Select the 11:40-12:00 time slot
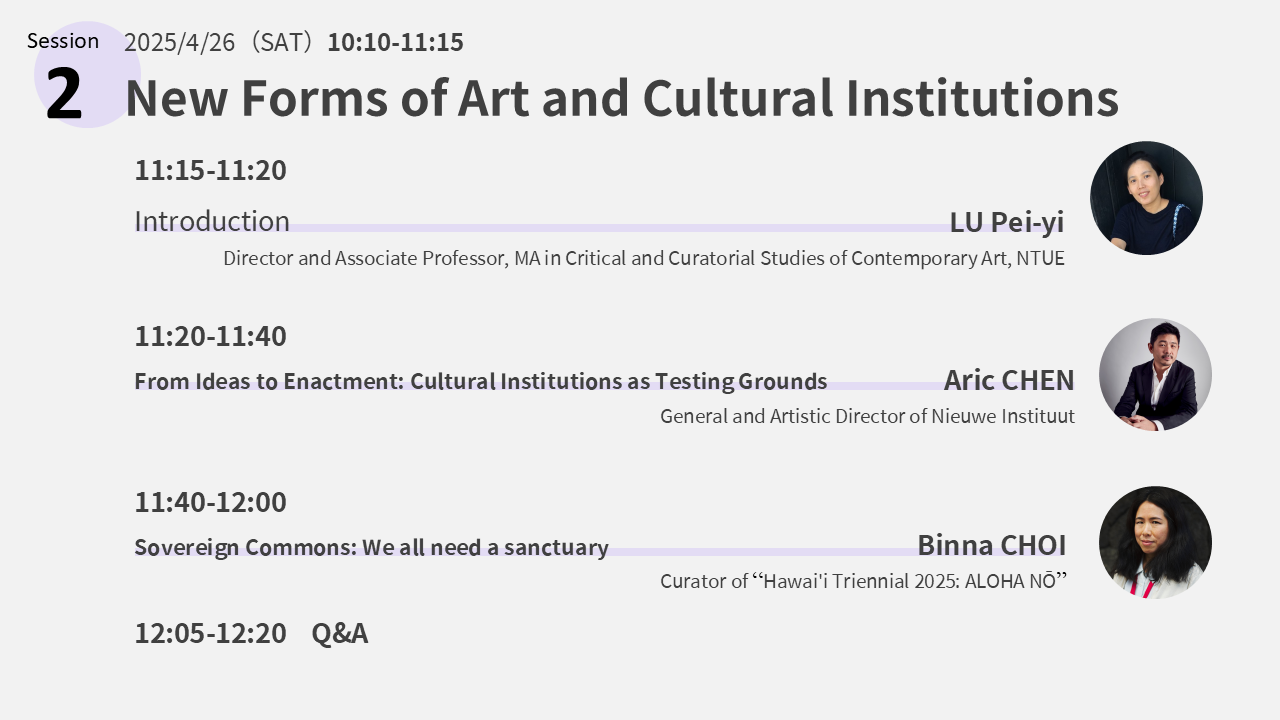1280x720 pixels. click(210, 502)
